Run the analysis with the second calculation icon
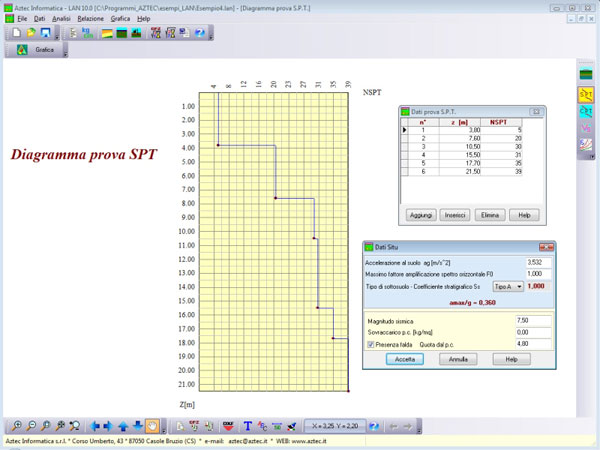This screenshot has height=450, width=600. point(170,33)
